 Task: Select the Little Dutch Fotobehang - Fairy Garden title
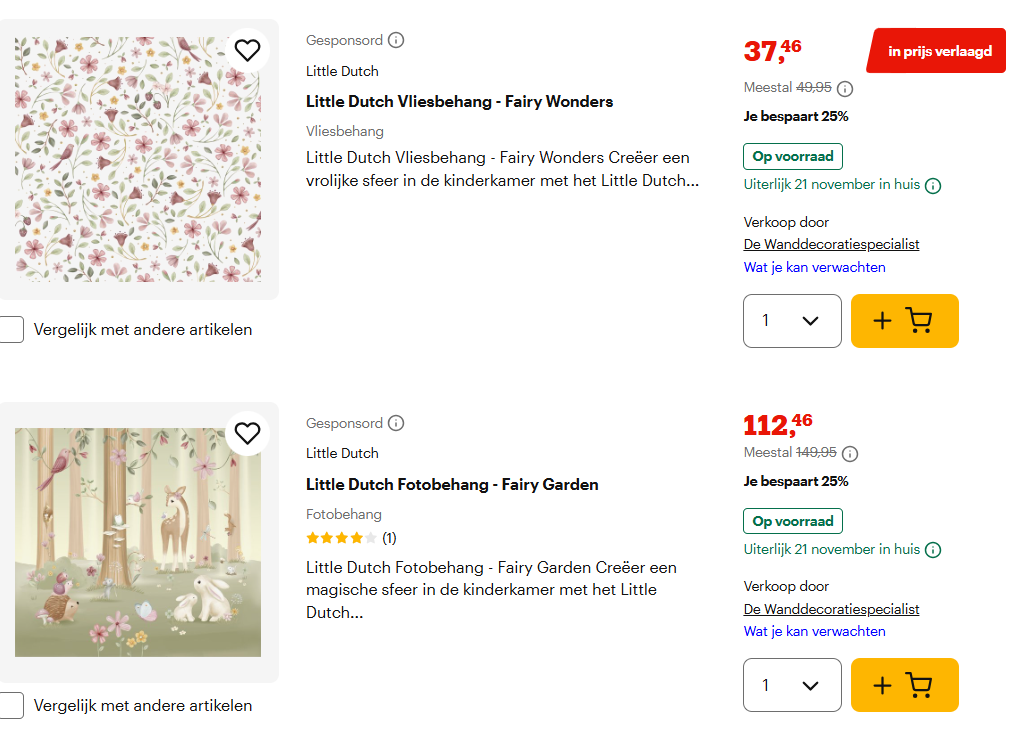[452, 484]
